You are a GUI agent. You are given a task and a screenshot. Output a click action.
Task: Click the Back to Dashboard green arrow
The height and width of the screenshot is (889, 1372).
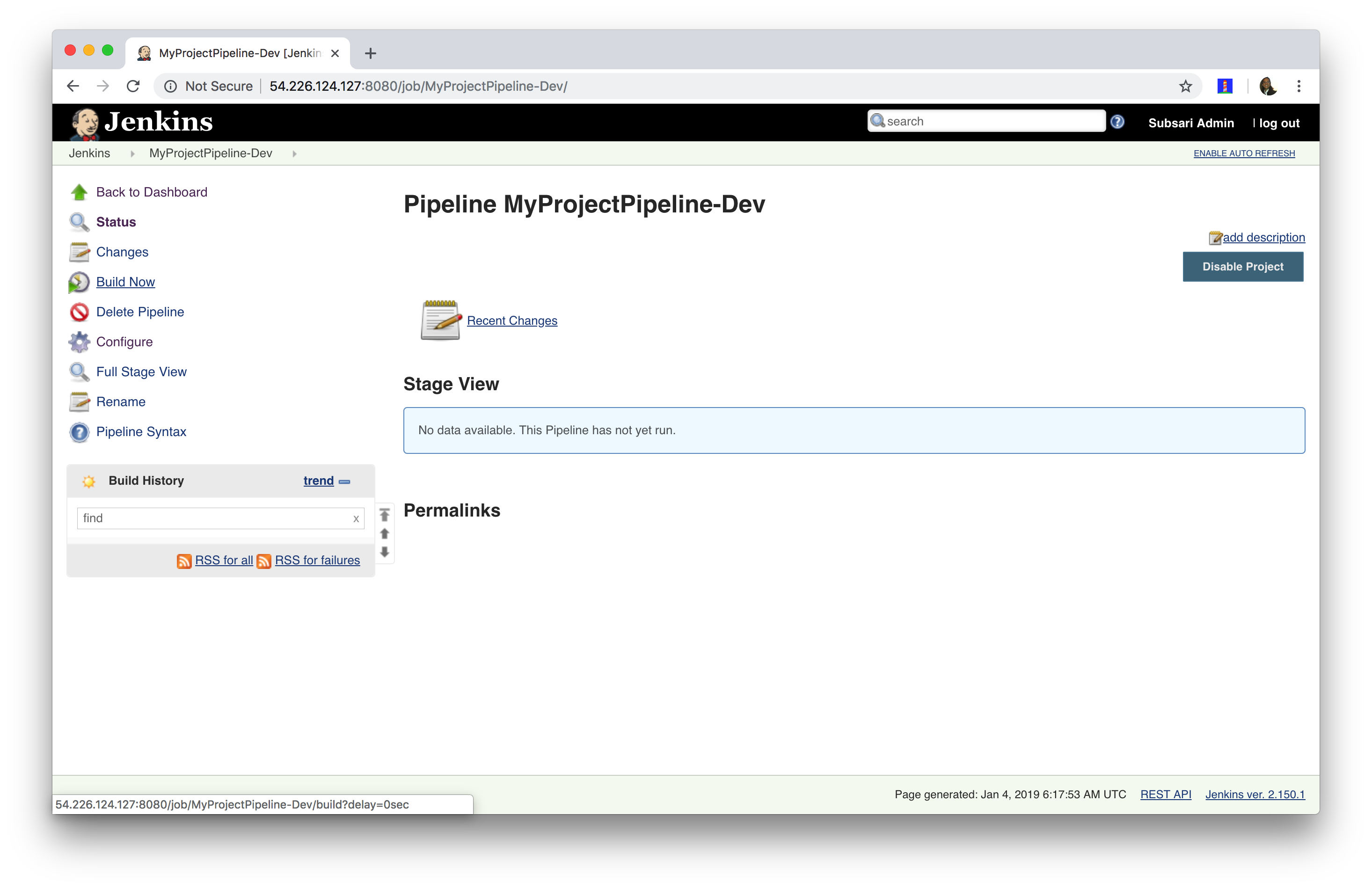point(79,193)
